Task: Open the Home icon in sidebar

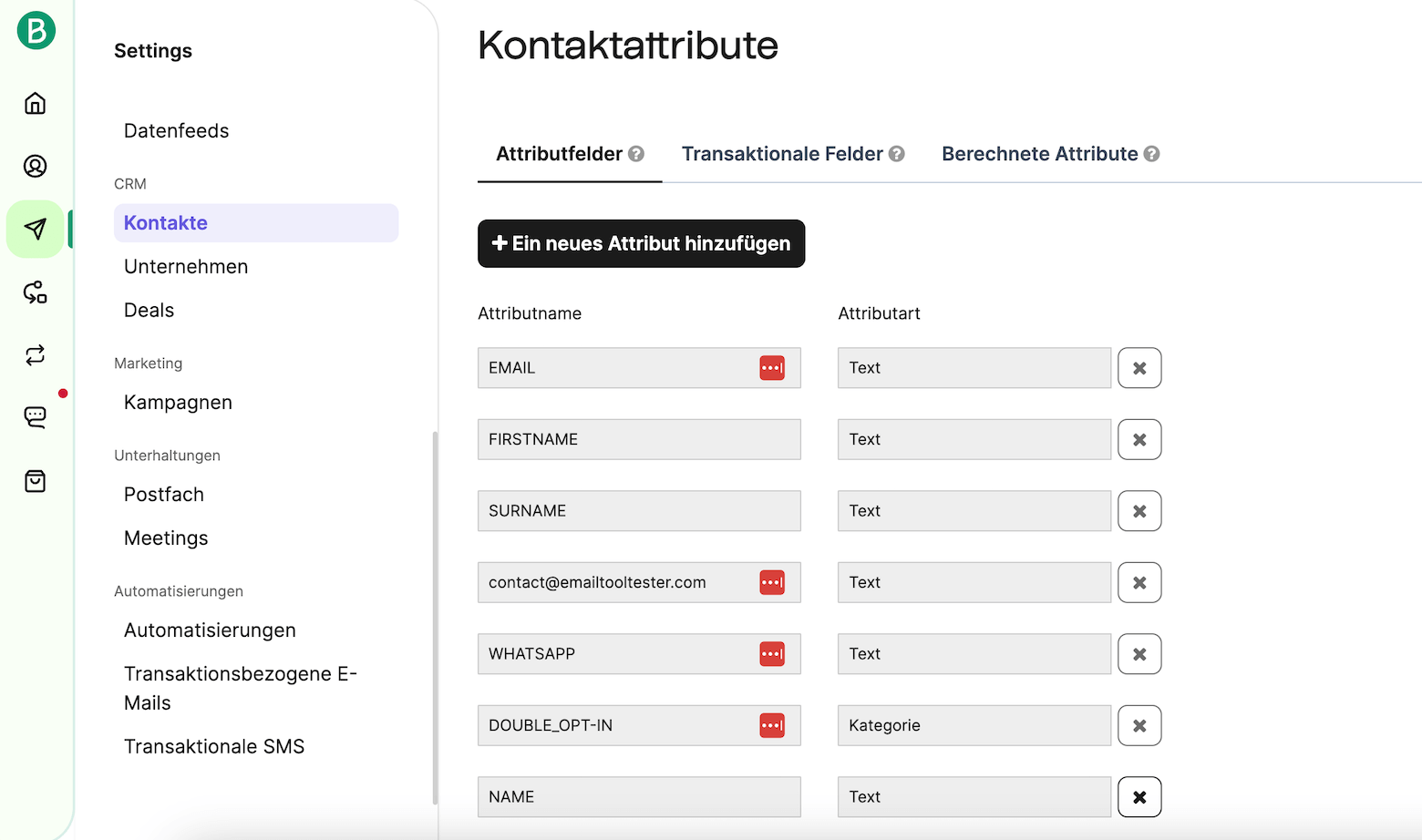Action: (36, 103)
